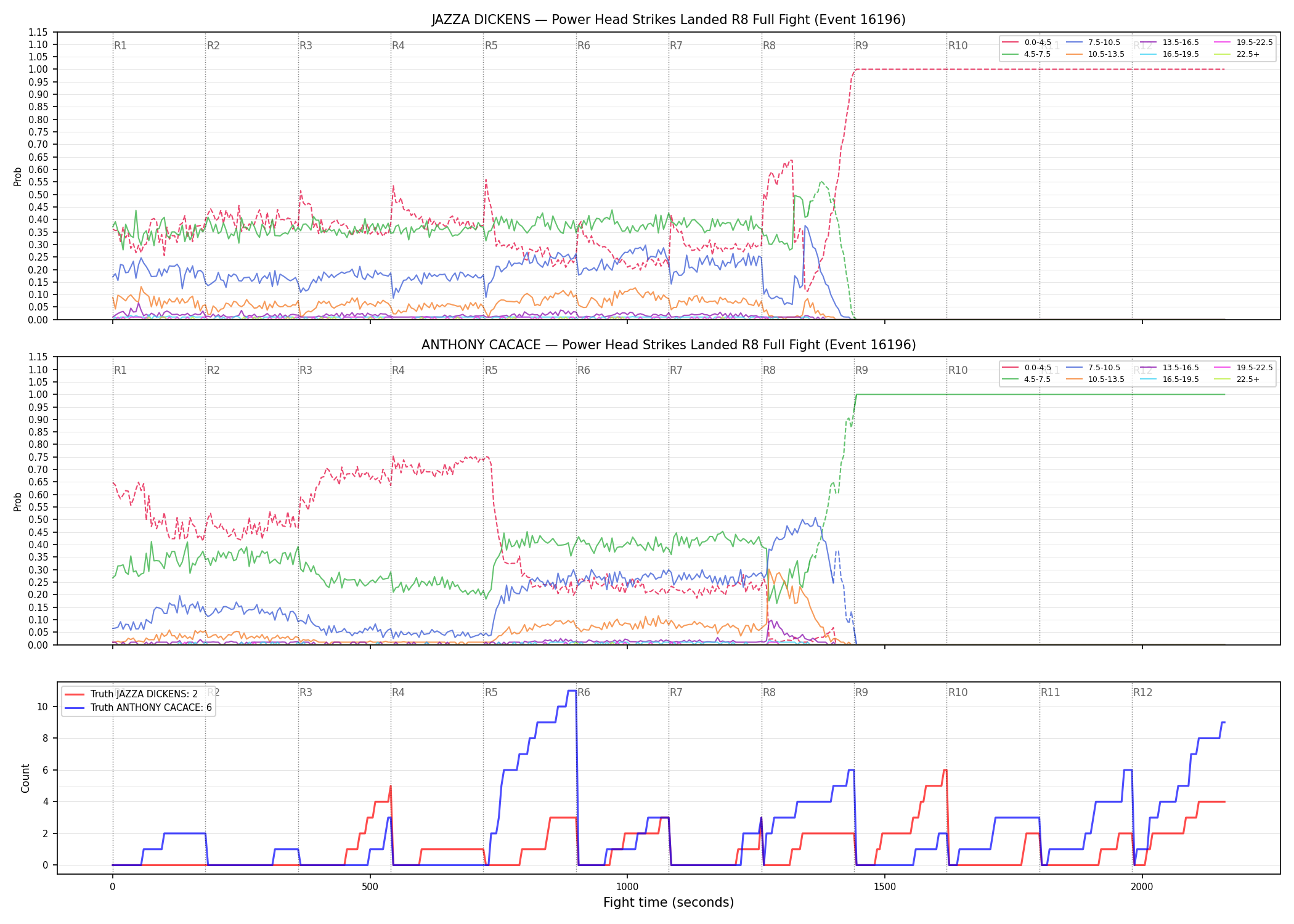Select '4.5-7.5' legend entry in Dickens chart
Image resolution: width=1294 pixels, height=924 pixels.
1027,54
